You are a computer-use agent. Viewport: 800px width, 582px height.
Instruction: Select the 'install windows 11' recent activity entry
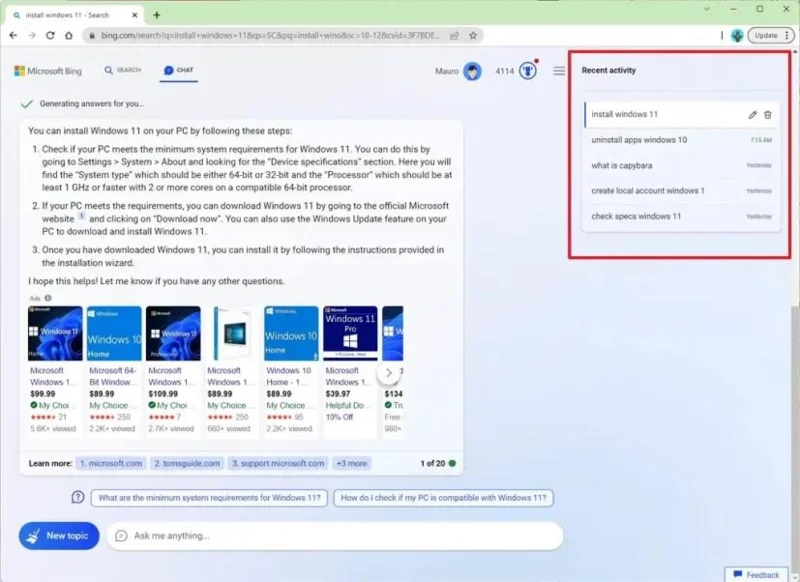pyautogui.click(x=681, y=114)
